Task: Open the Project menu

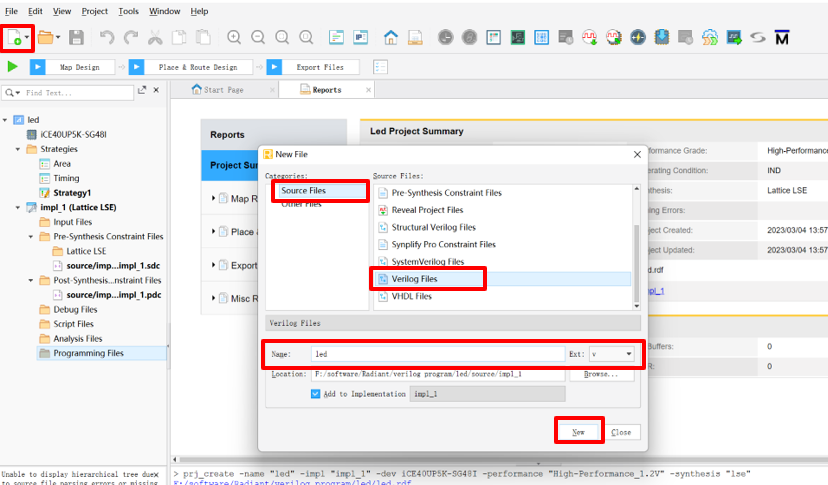Action: [95, 11]
